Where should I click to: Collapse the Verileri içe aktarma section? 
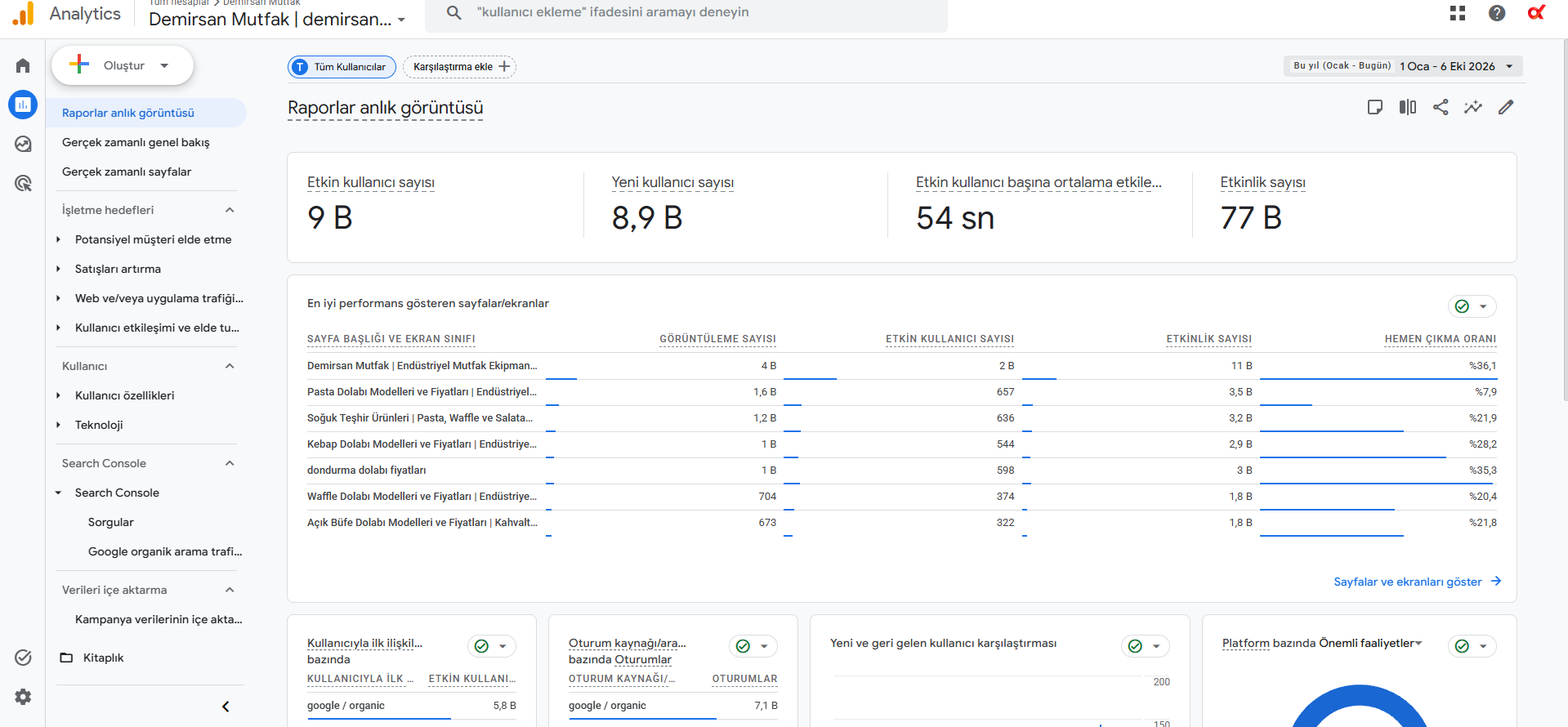[230, 590]
